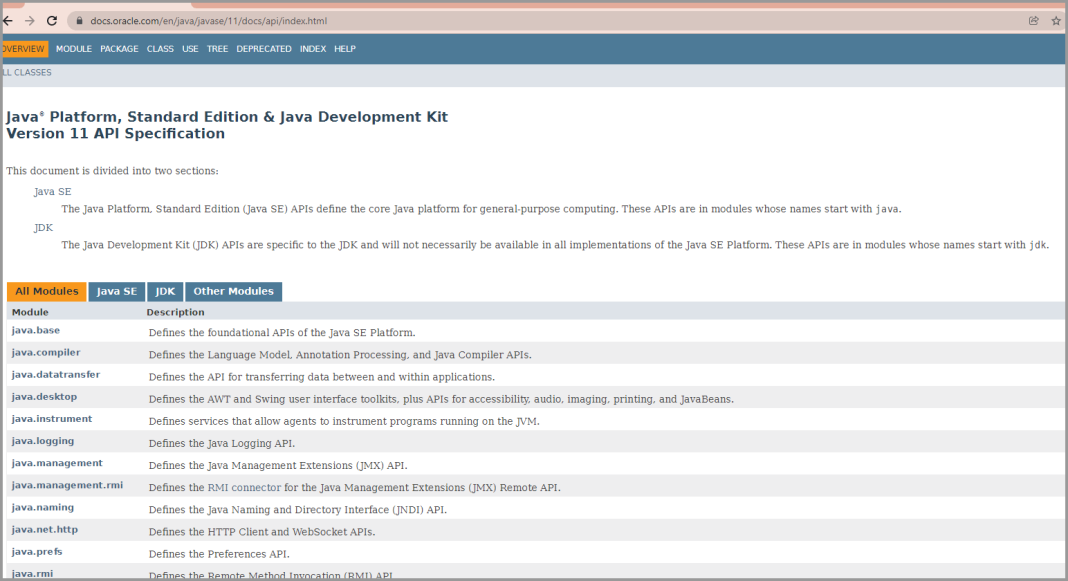Image resolution: width=1068 pixels, height=581 pixels.
Task: Reload the current page
Action: click(52, 20)
